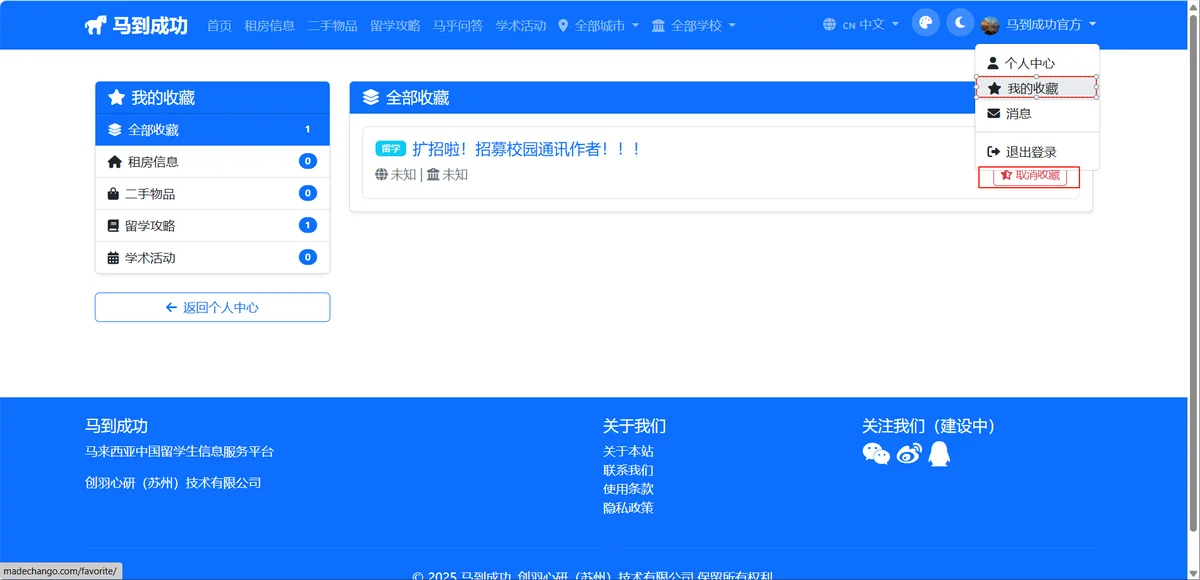Collapse the 马到成功官方 user menu

[1039, 25]
